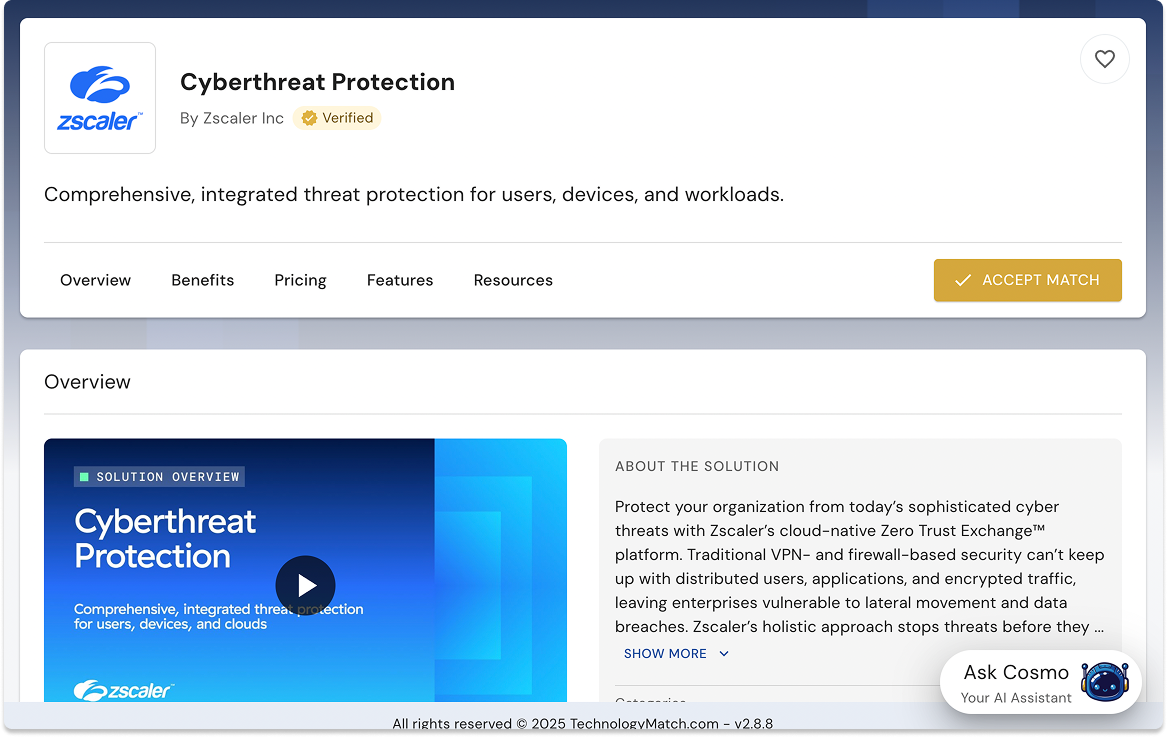Click the Cyberthreat Protection title
Viewport: 1167px width, 737px height.
click(x=317, y=82)
